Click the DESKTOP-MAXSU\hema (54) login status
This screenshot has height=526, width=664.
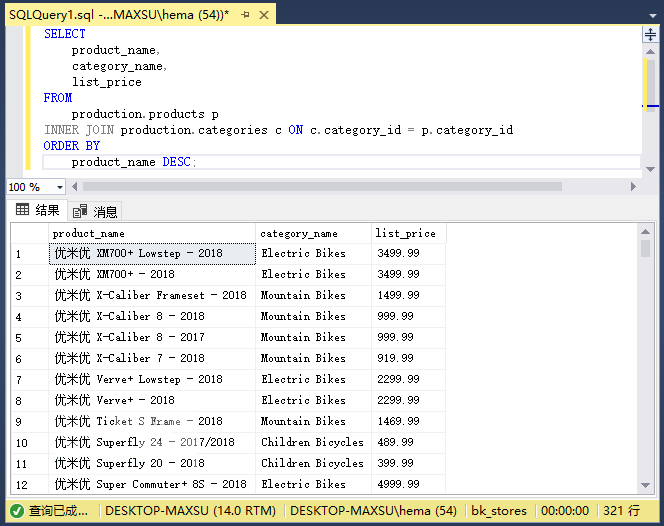374,511
